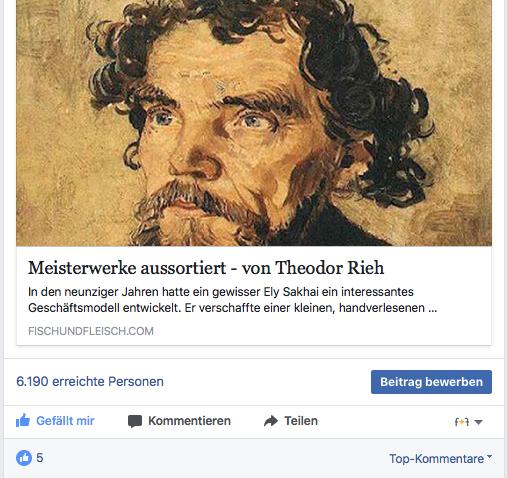
Task: Open the painted portrait preview image
Action: [254, 123]
